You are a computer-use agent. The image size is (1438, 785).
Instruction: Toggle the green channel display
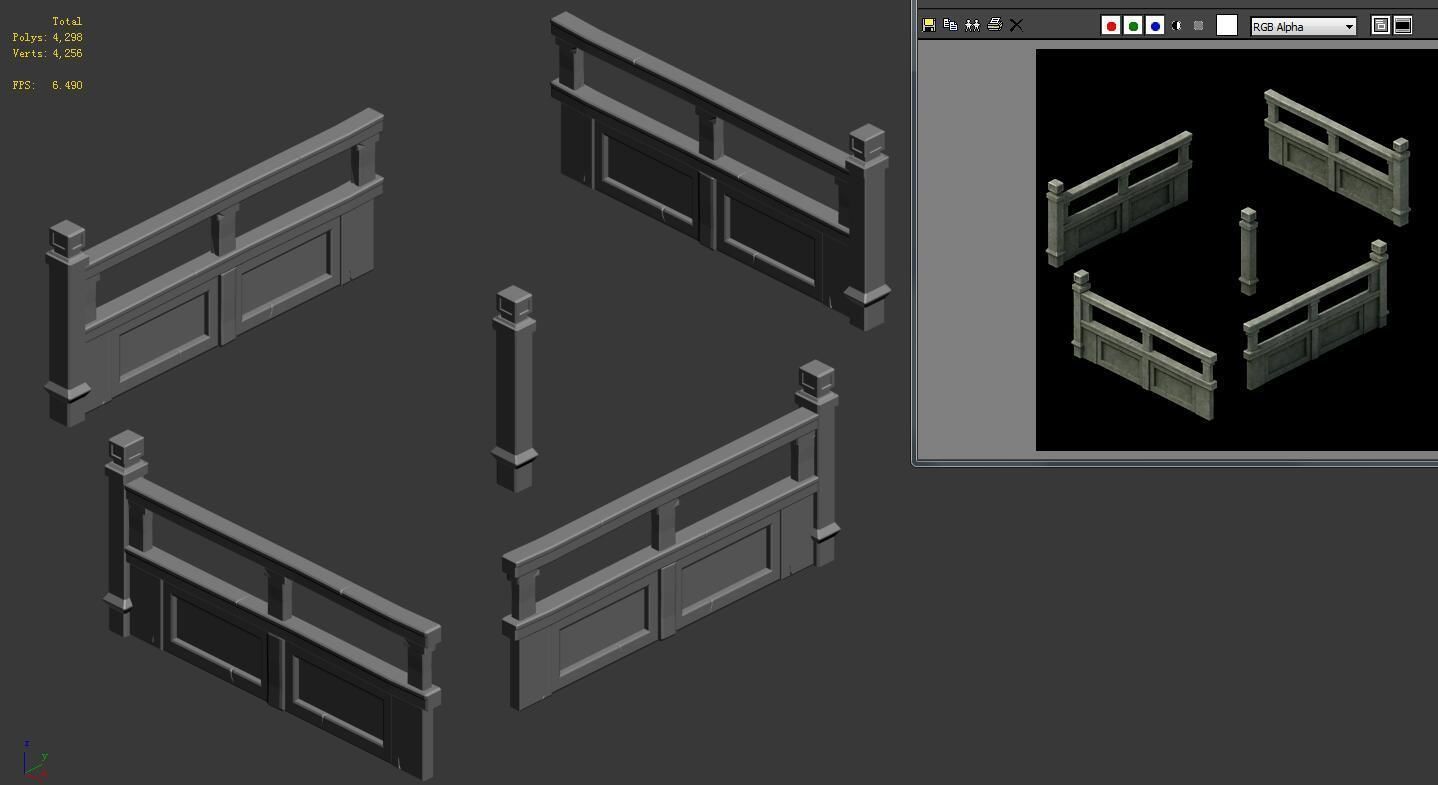[x=1133, y=26]
